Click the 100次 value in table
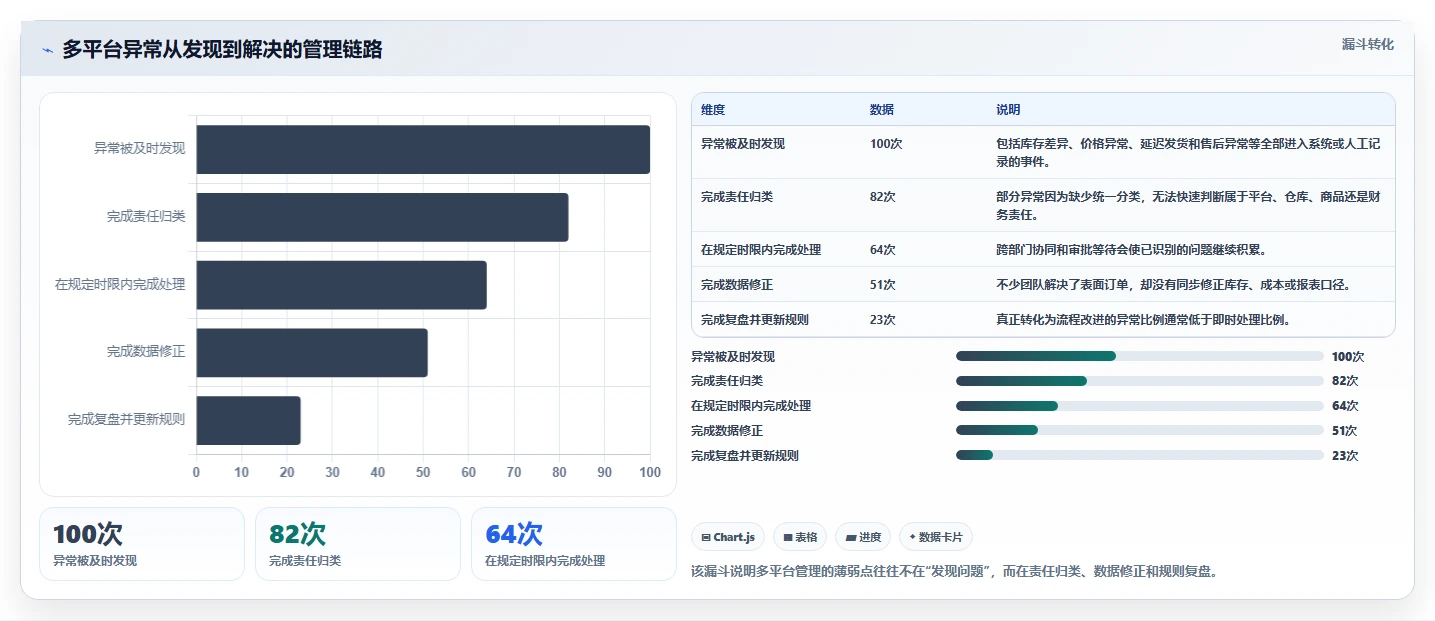 point(886,144)
